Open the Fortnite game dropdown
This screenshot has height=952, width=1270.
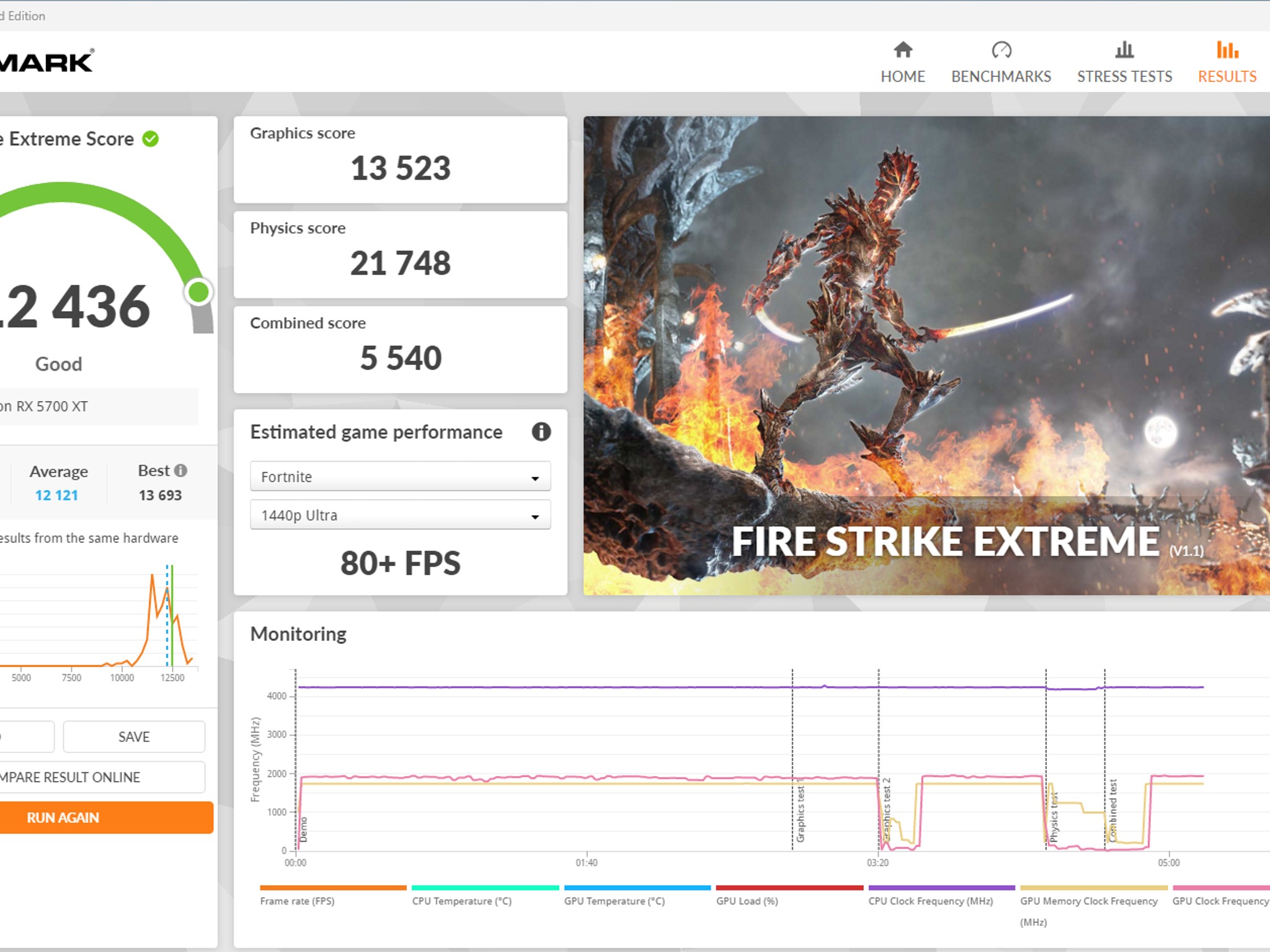[400, 477]
